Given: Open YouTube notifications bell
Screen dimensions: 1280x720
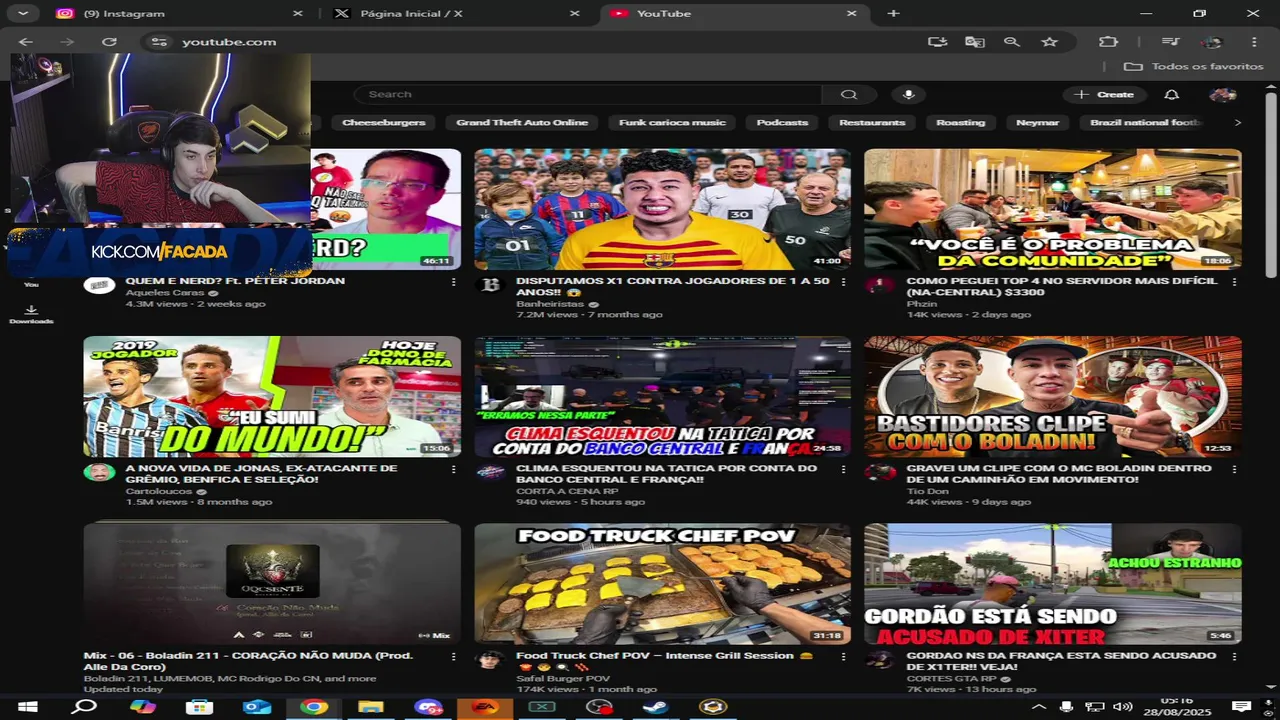Looking at the screenshot, I should [x=1172, y=94].
